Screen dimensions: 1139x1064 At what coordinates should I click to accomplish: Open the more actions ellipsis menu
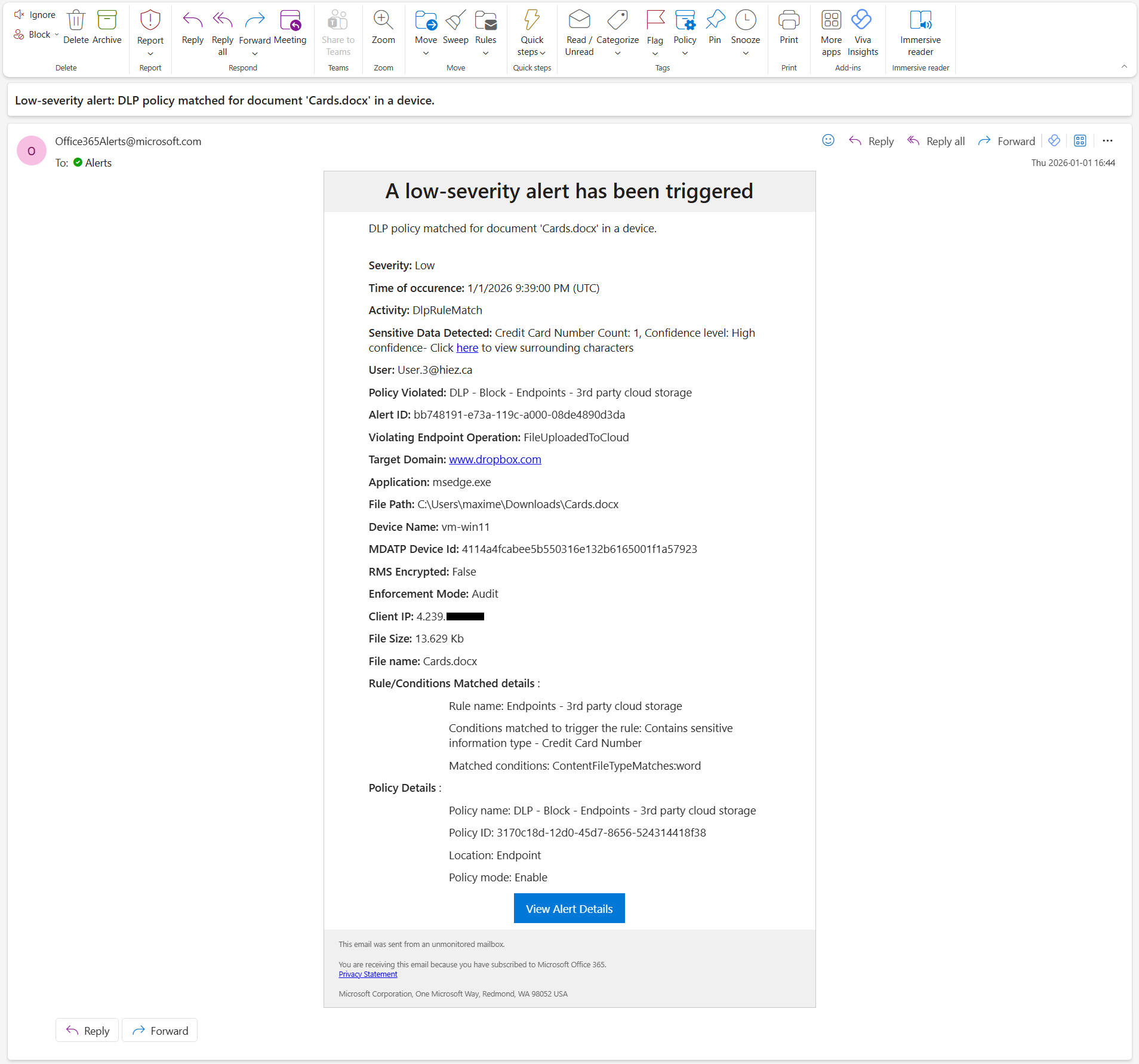(x=1107, y=141)
